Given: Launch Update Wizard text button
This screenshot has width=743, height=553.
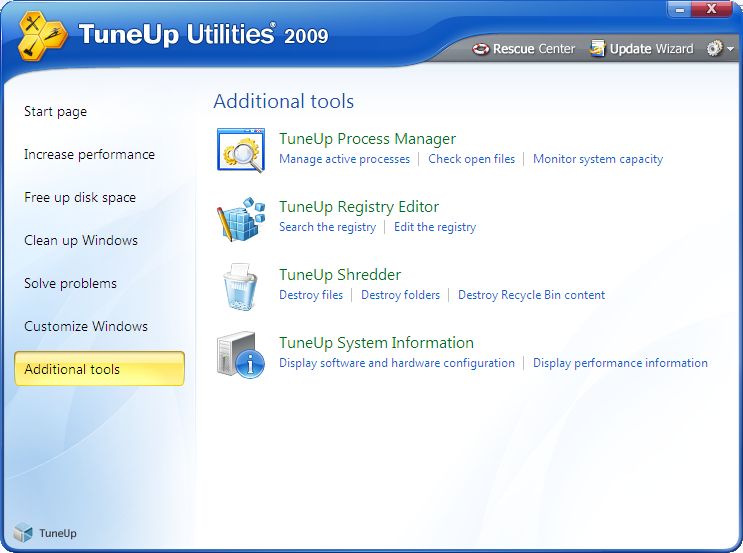Looking at the screenshot, I should point(651,49).
